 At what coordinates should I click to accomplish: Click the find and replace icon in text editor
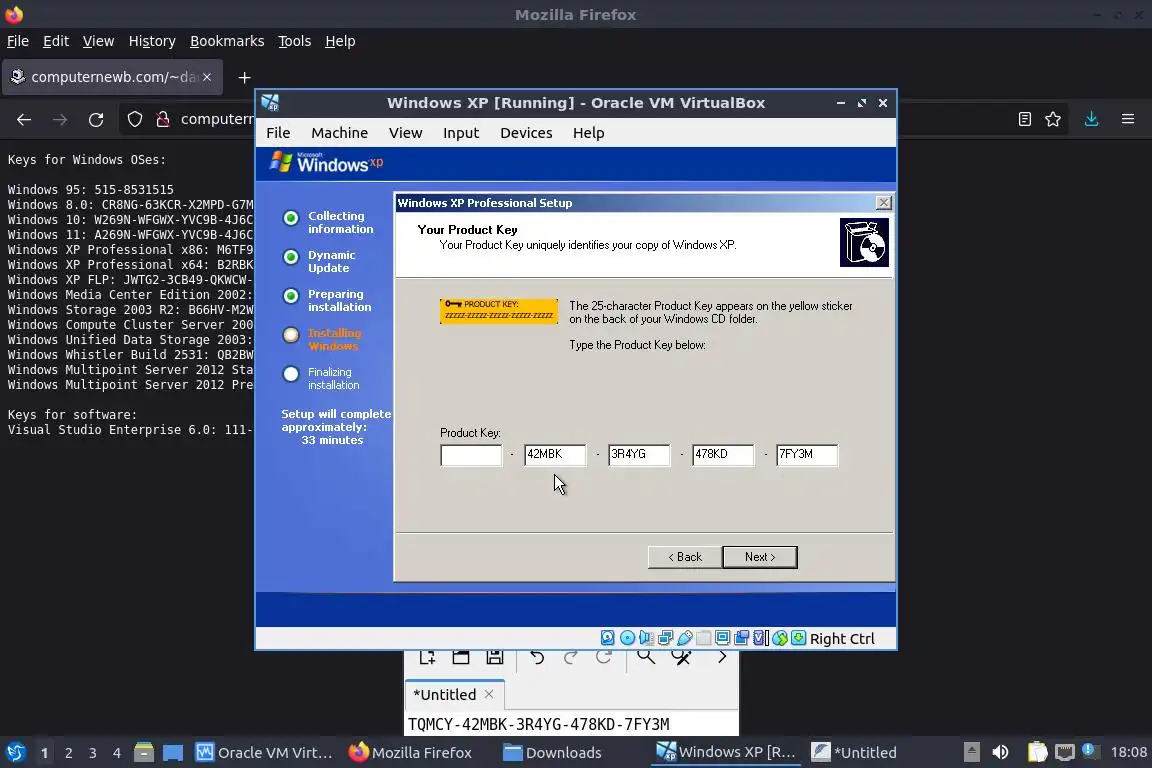682,657
